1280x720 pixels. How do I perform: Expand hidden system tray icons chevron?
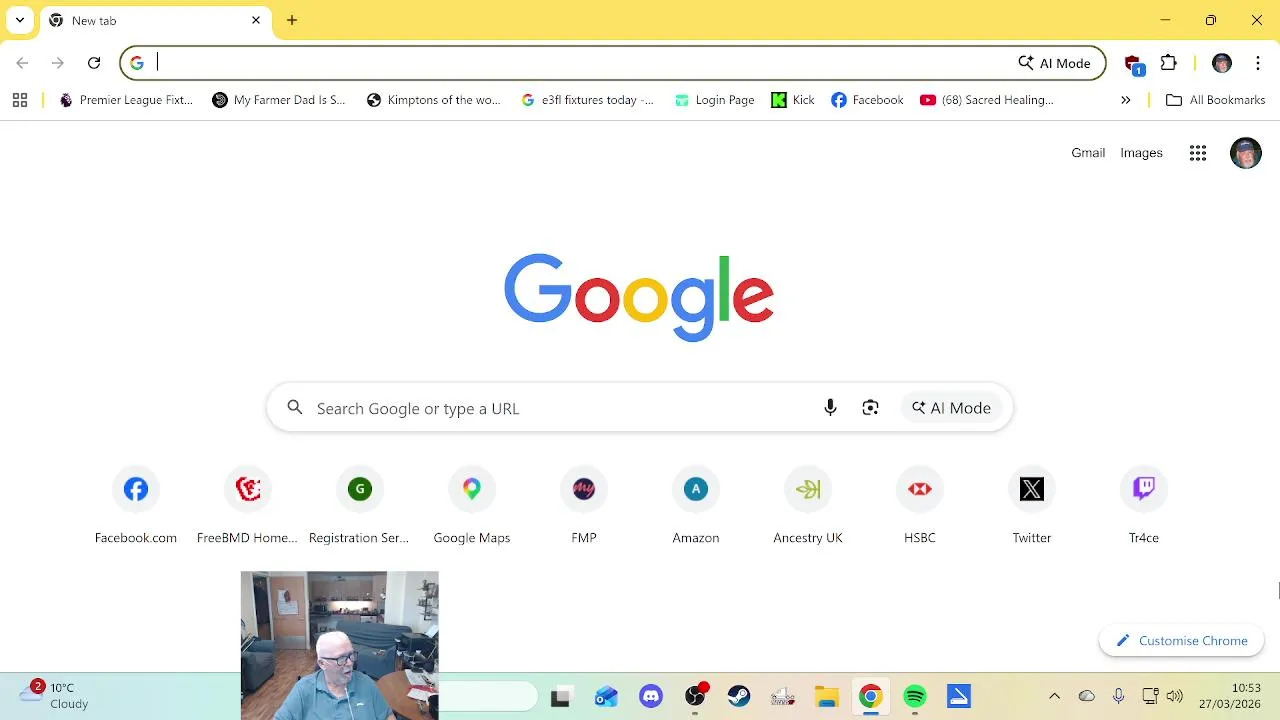pyautogui.click(x=1054, y=696)
